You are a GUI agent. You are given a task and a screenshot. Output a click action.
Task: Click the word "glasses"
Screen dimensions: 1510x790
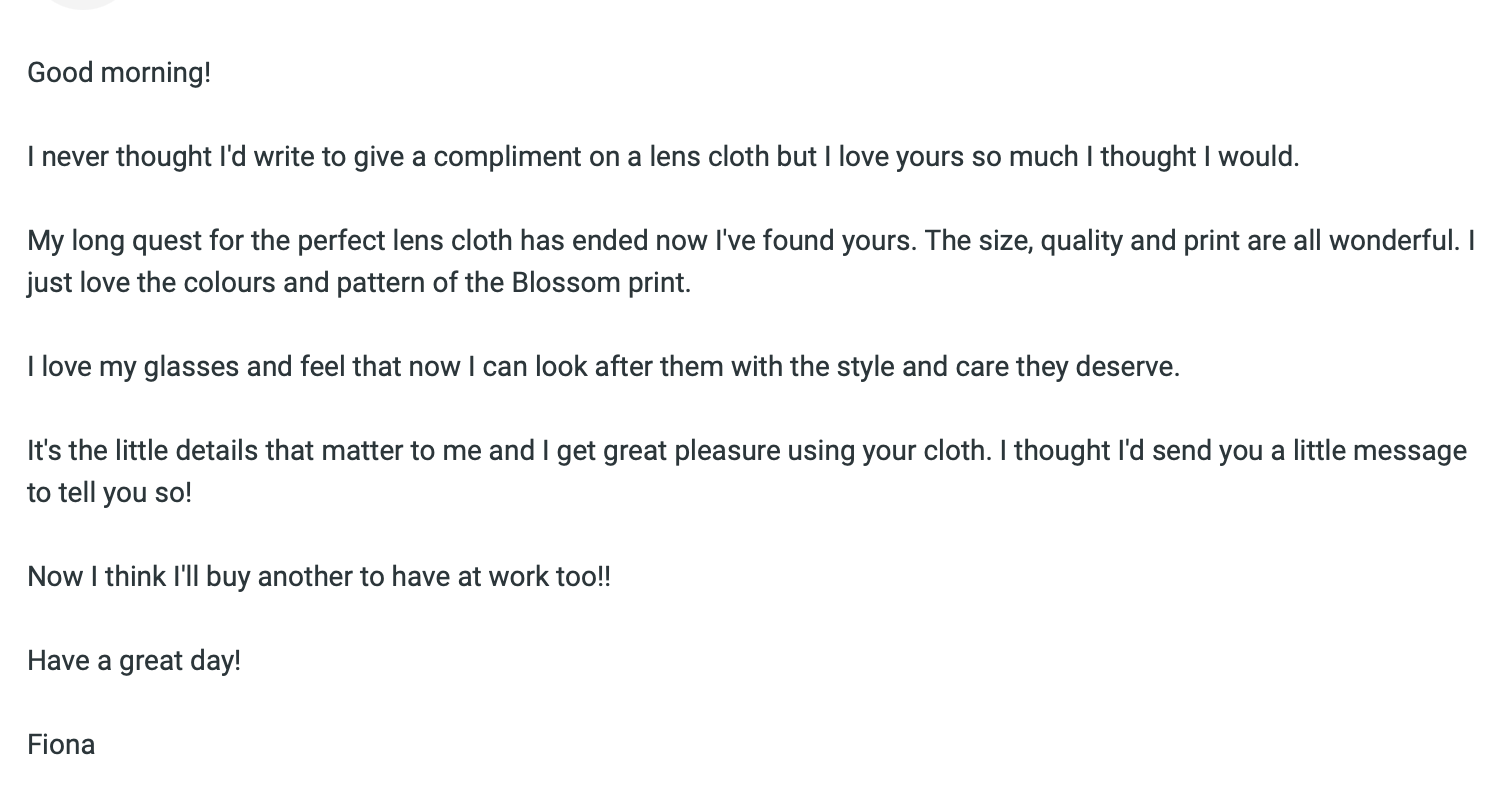click(x=191, y=367)
